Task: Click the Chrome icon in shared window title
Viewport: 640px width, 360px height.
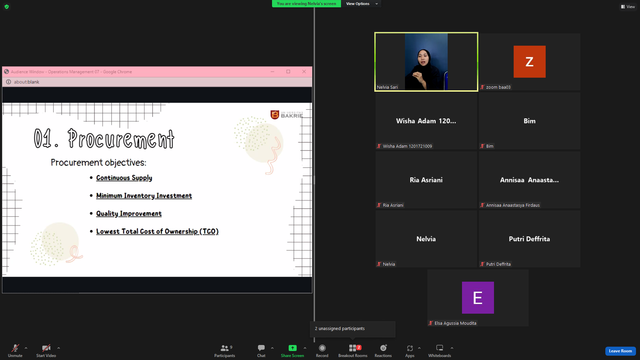Action: click(x=7, y=71)
